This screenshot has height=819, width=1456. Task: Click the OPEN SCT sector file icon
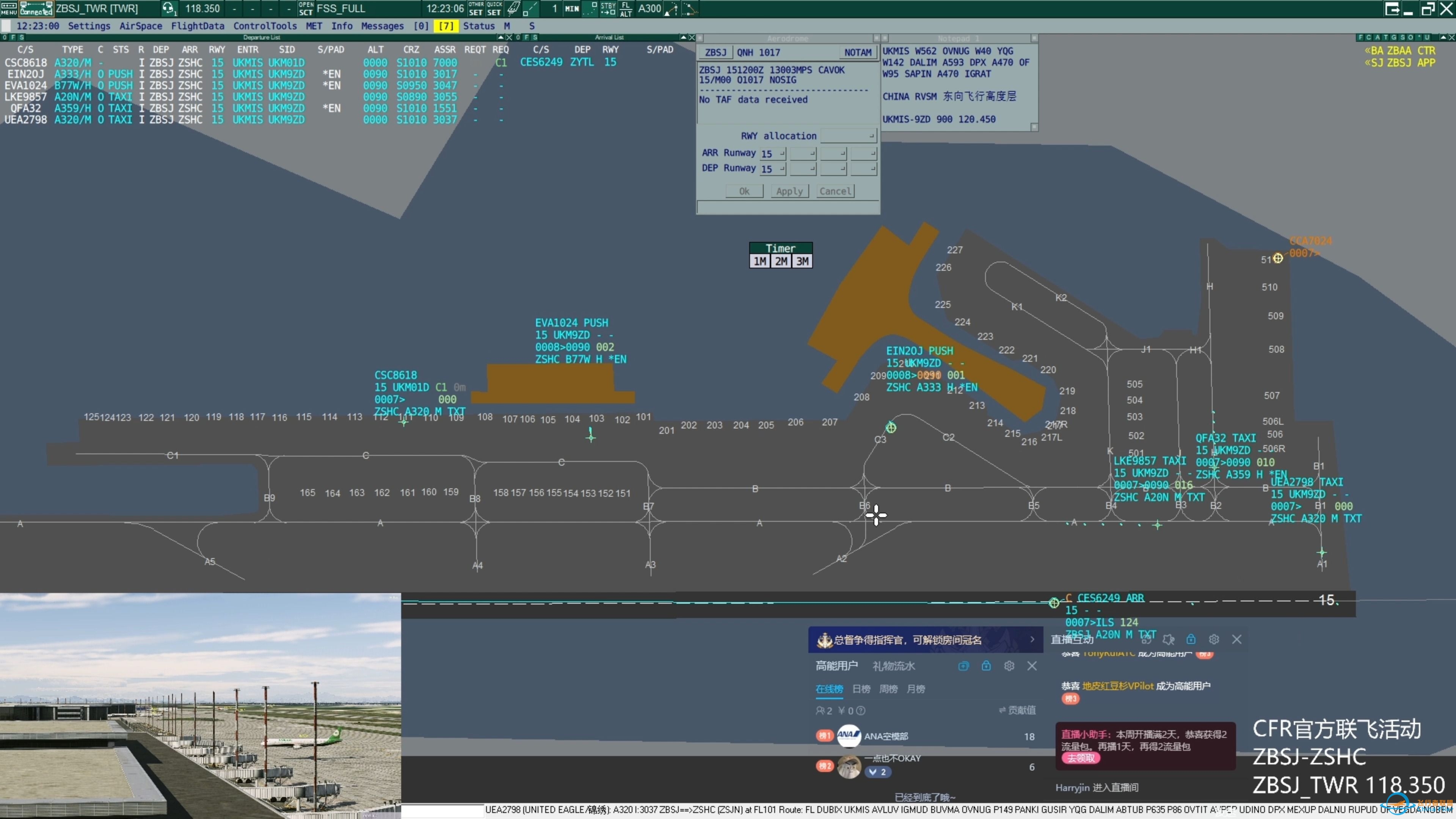tap(306, 8)
